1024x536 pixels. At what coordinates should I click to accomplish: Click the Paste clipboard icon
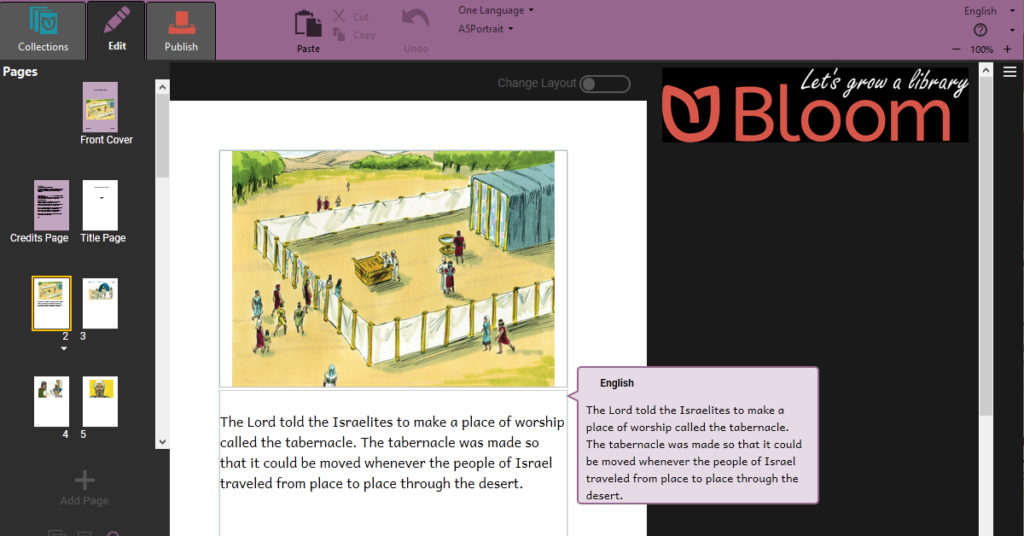pyautogui.click(x=308, y=24)
